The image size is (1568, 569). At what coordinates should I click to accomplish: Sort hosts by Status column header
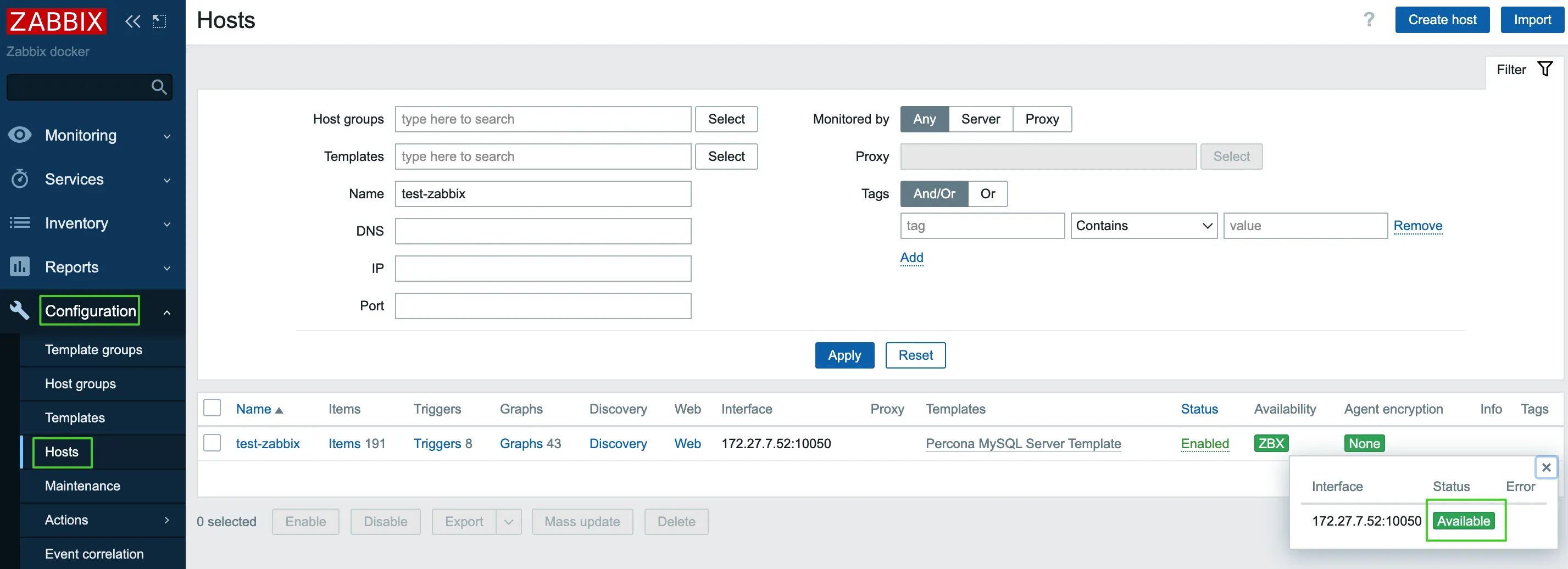point(1198,409)
